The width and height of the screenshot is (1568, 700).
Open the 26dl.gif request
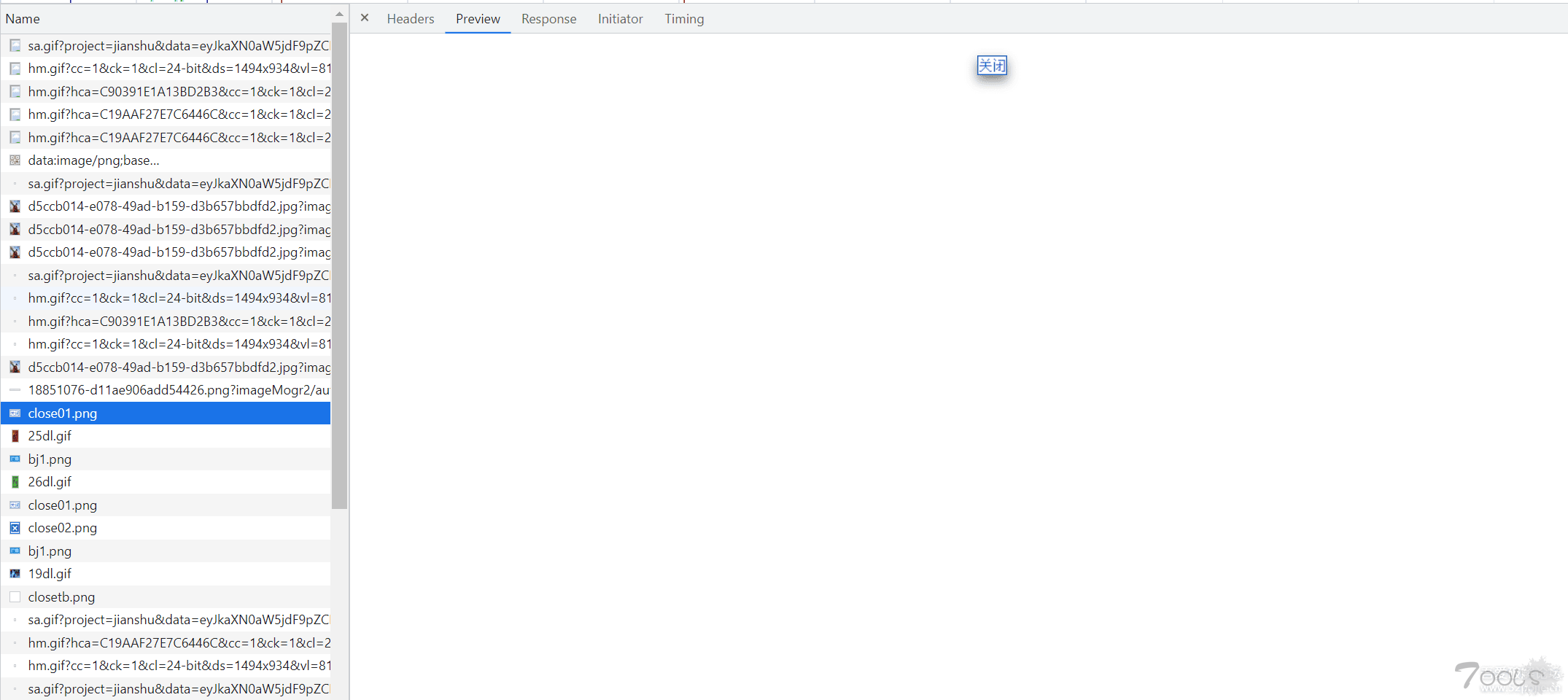tap(166, 482)
